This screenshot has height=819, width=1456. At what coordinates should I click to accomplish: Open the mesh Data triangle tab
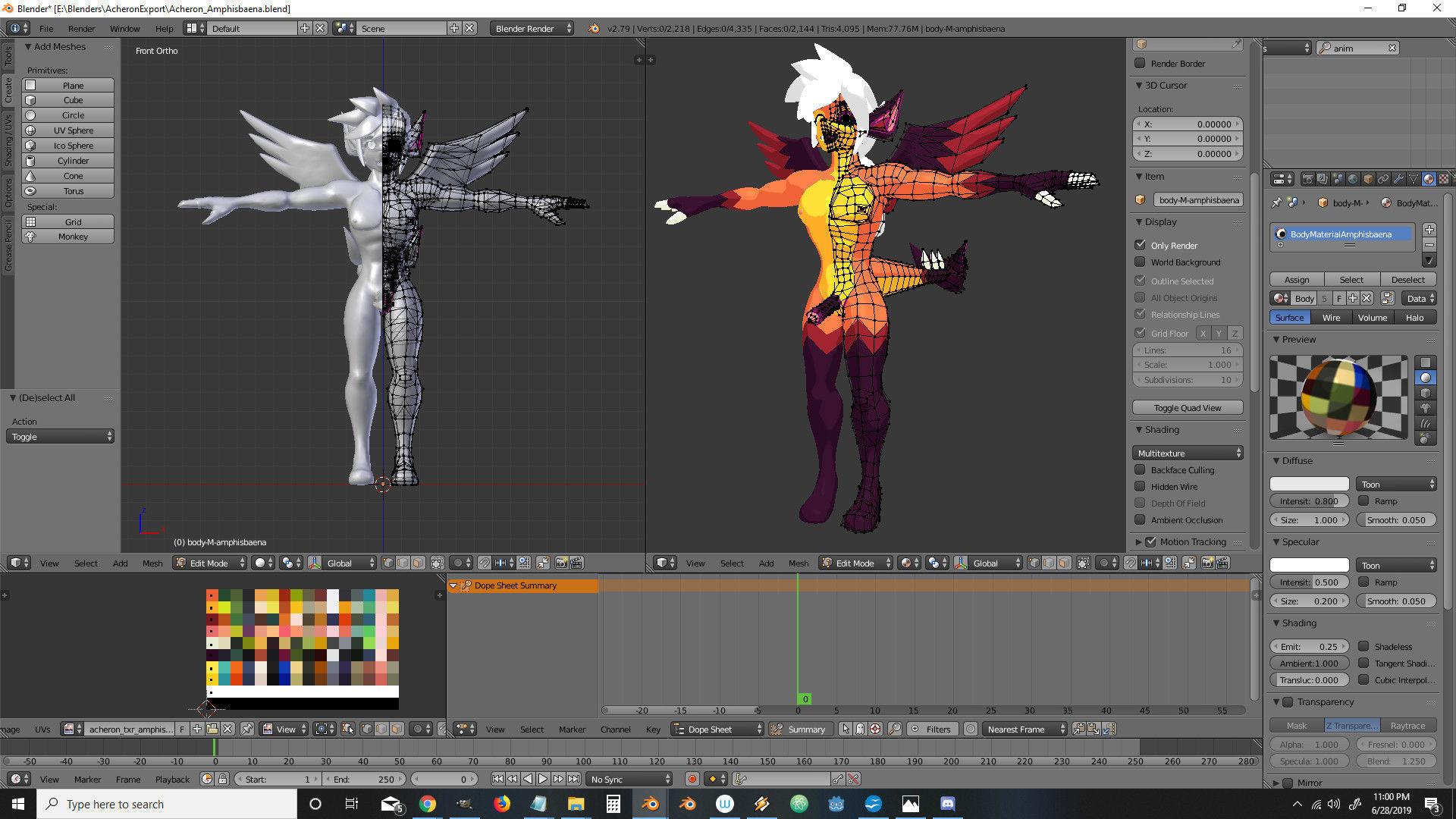[1414, 179]
